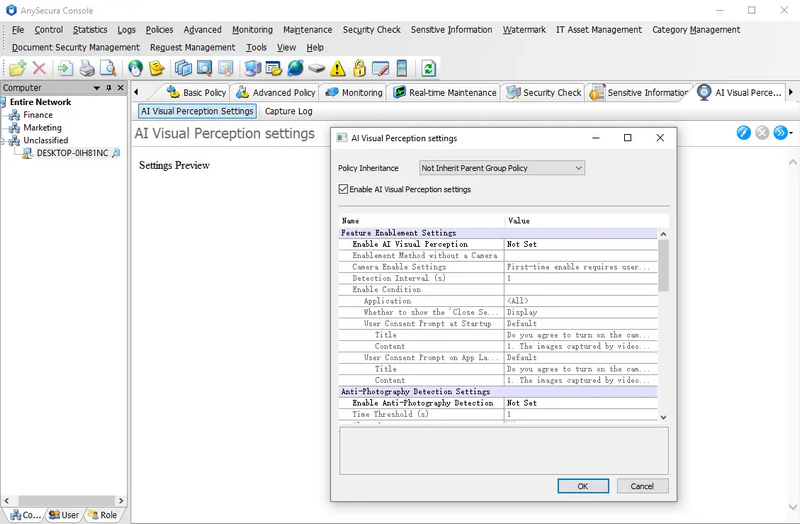Switch to the Basic Policy tab
800x524 pixels.
pos(196,92)
